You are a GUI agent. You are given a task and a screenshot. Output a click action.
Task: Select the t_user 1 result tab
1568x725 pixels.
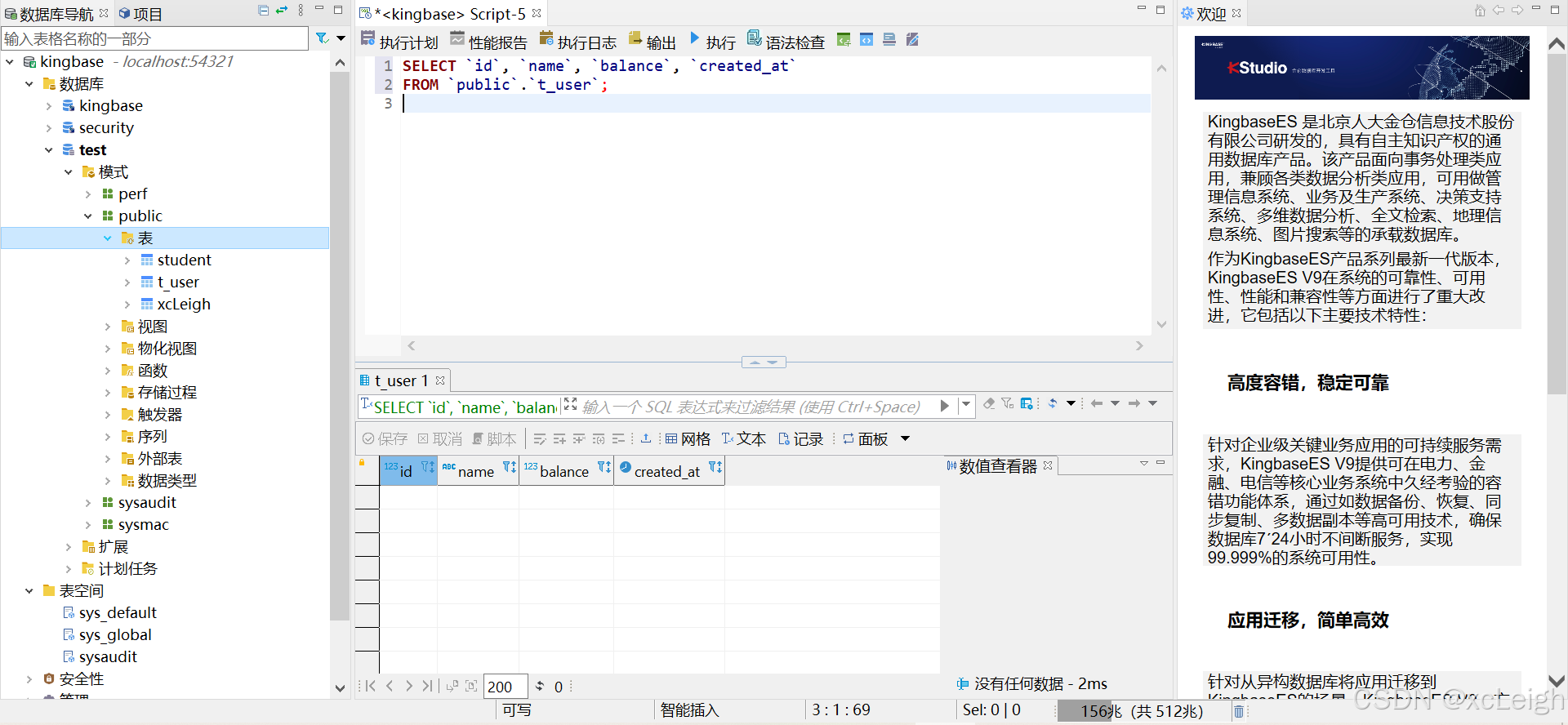click(x=401, y=380)
